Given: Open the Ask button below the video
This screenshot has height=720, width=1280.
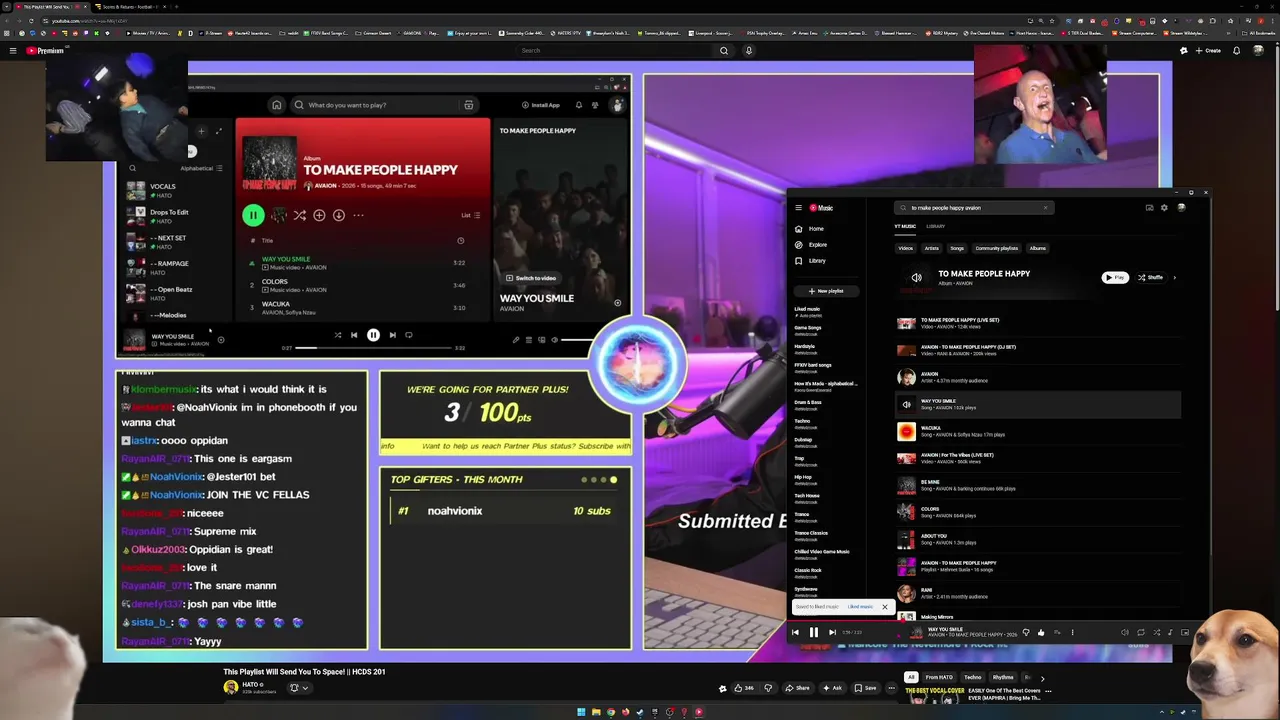Looking at the screenshot, I should click(x=832, y=688).
